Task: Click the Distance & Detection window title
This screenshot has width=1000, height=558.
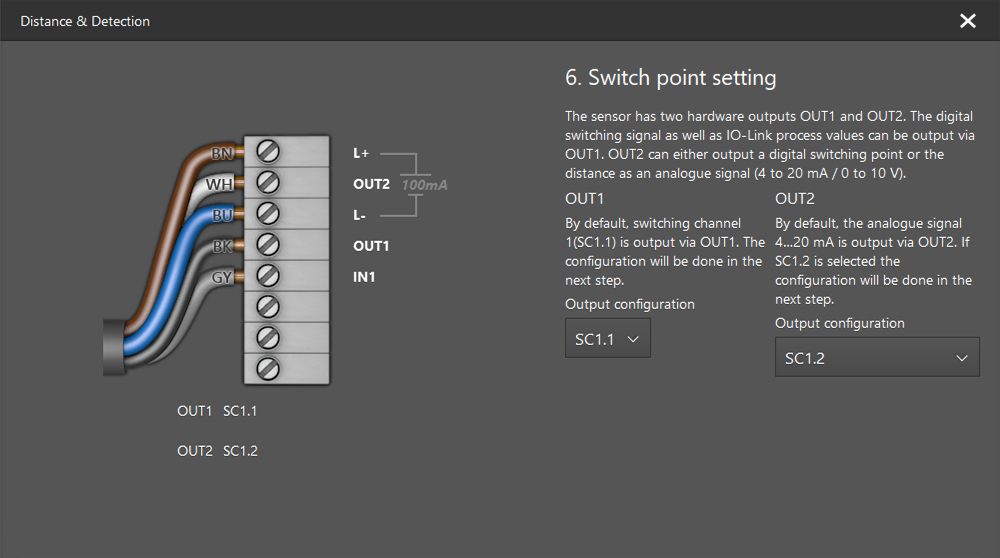Action: coord(85,21)
